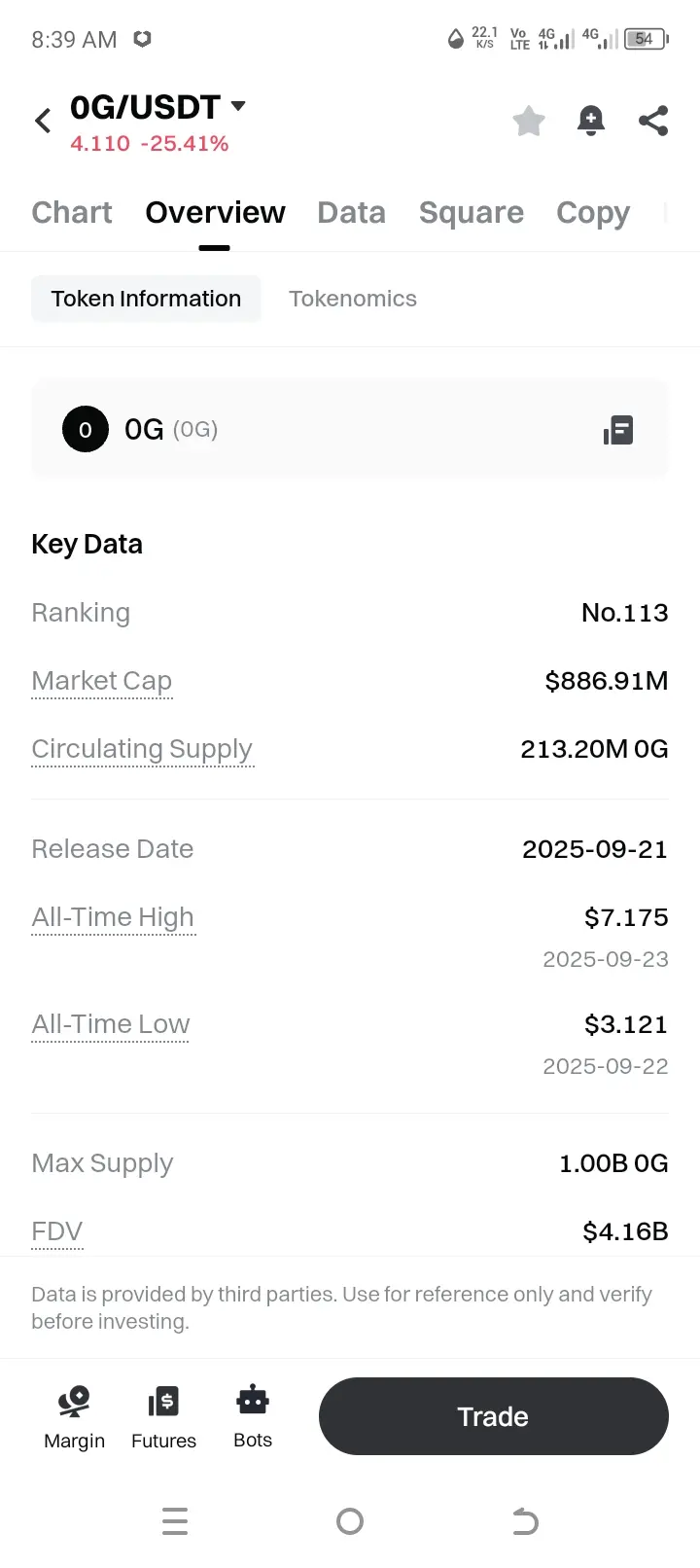Select the Token Information sub-tab
700x1568 pixels.
tap(146, 299)
